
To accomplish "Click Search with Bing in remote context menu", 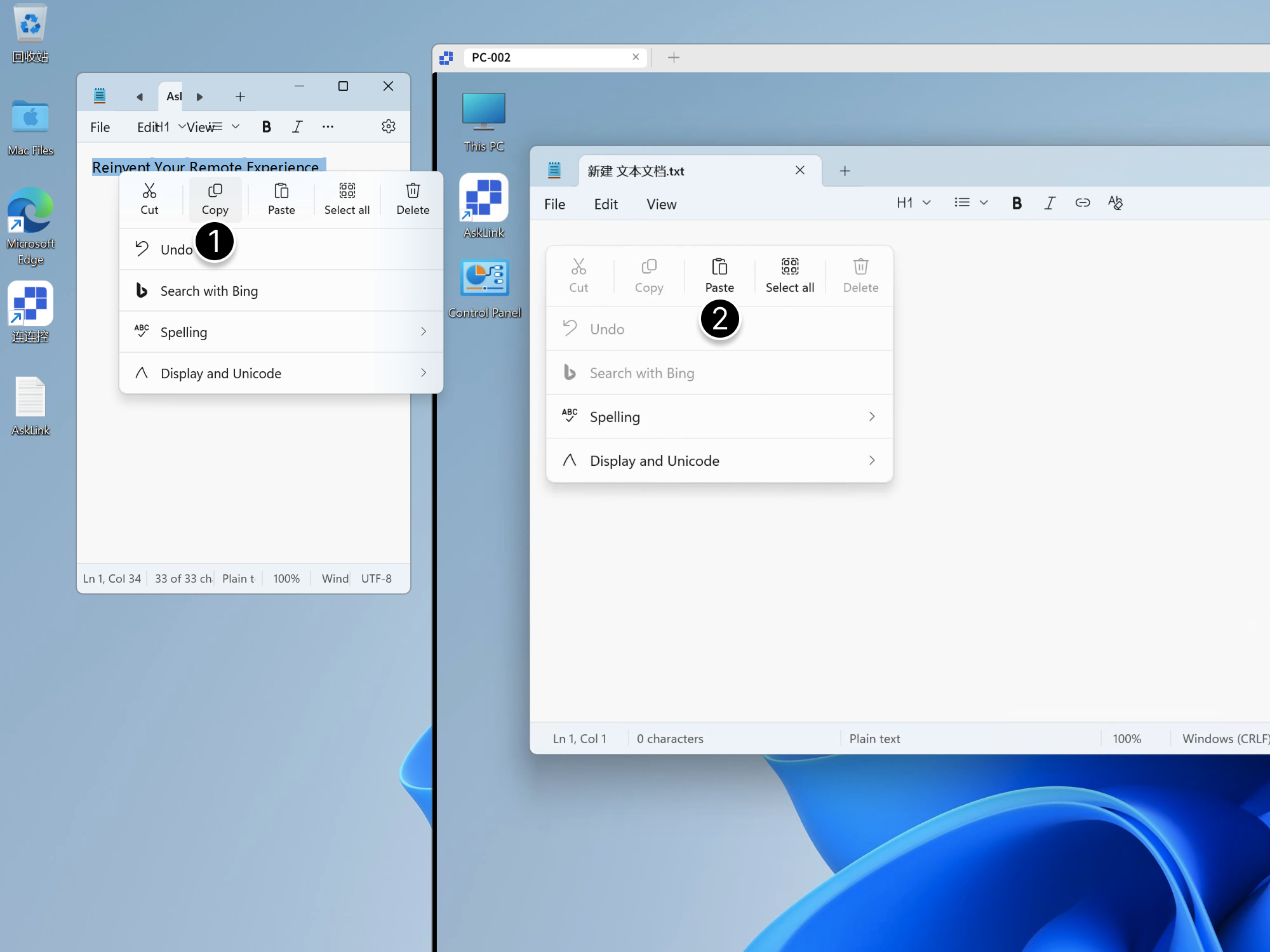I will coord(642,373).
